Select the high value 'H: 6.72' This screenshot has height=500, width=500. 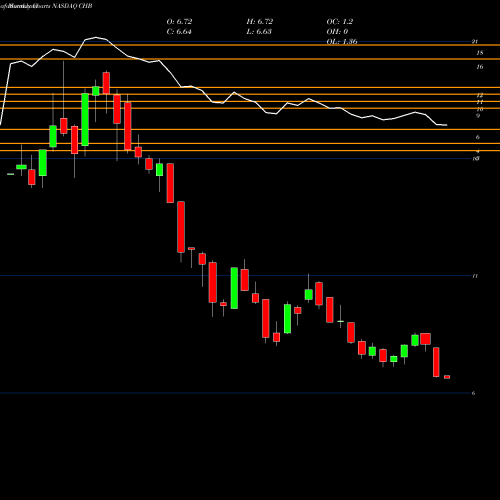click(260, 22)
